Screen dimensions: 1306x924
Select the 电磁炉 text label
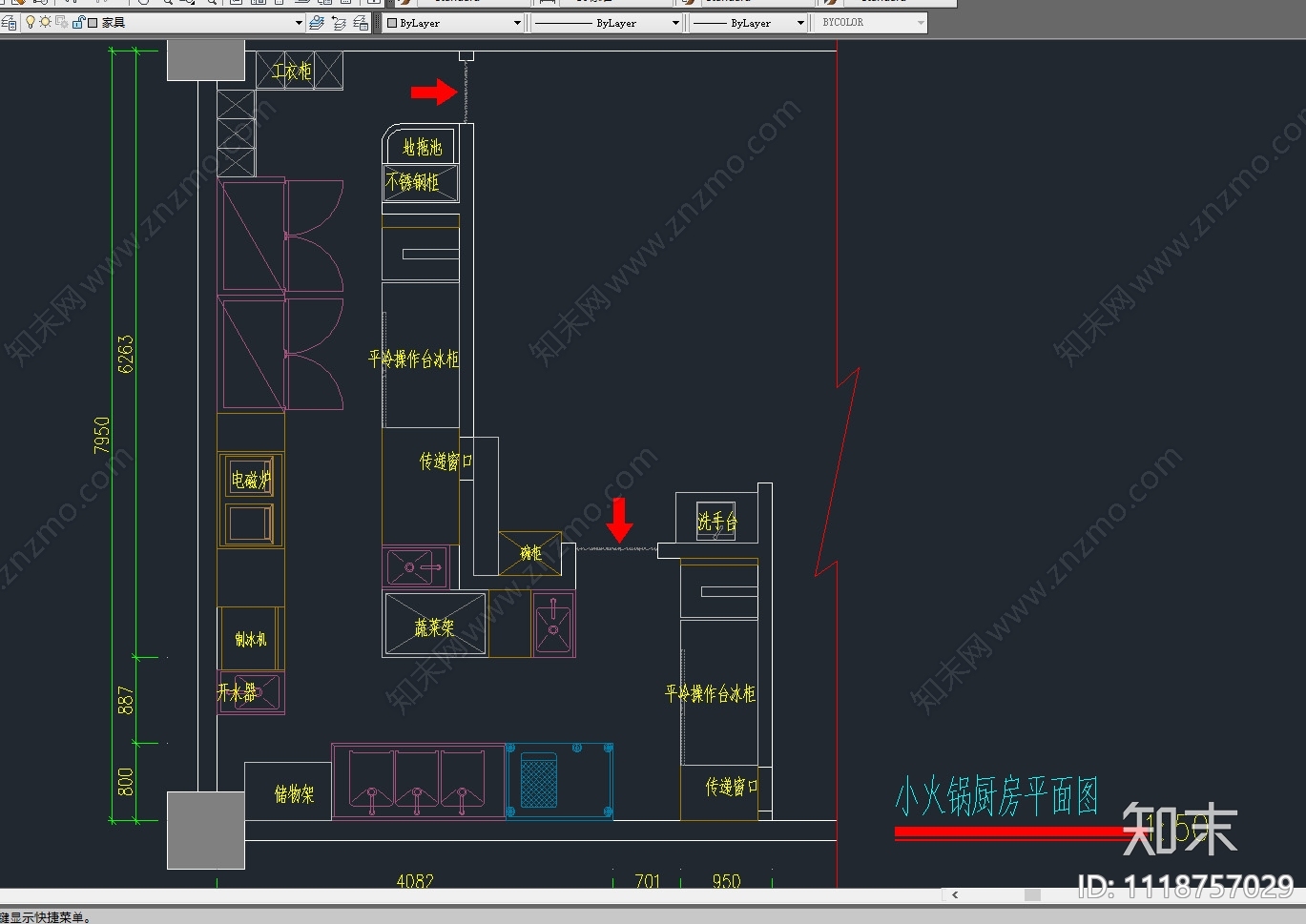pyautogui.click(x=251, y=480)
